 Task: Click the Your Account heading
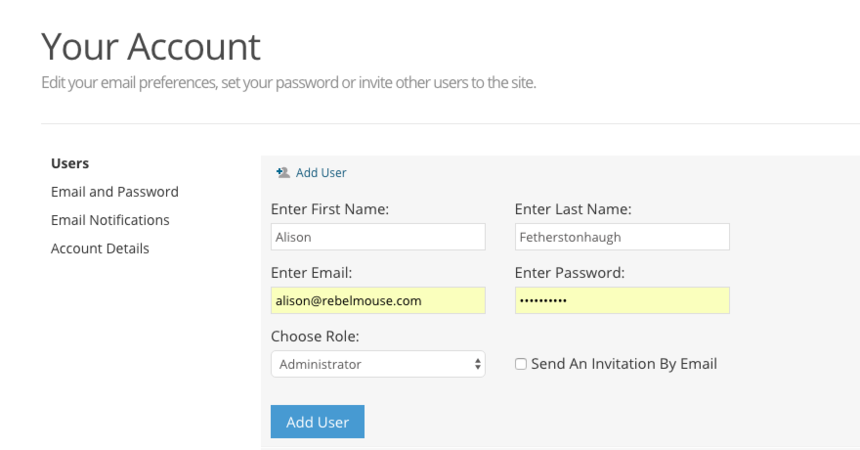(151, 46)
